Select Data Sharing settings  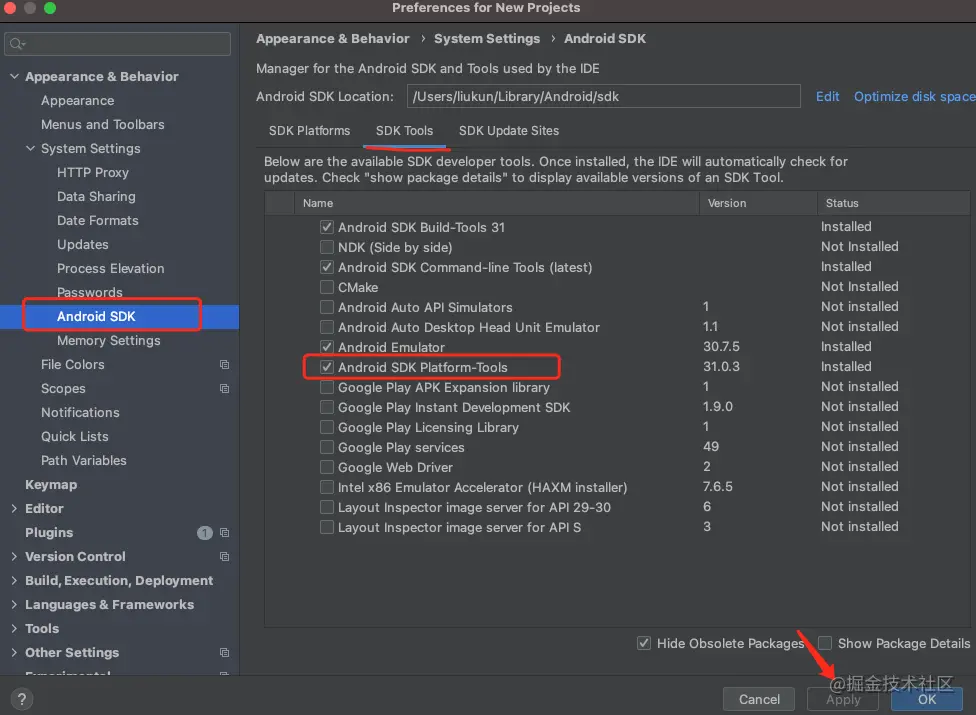click(x=96, y=197)
